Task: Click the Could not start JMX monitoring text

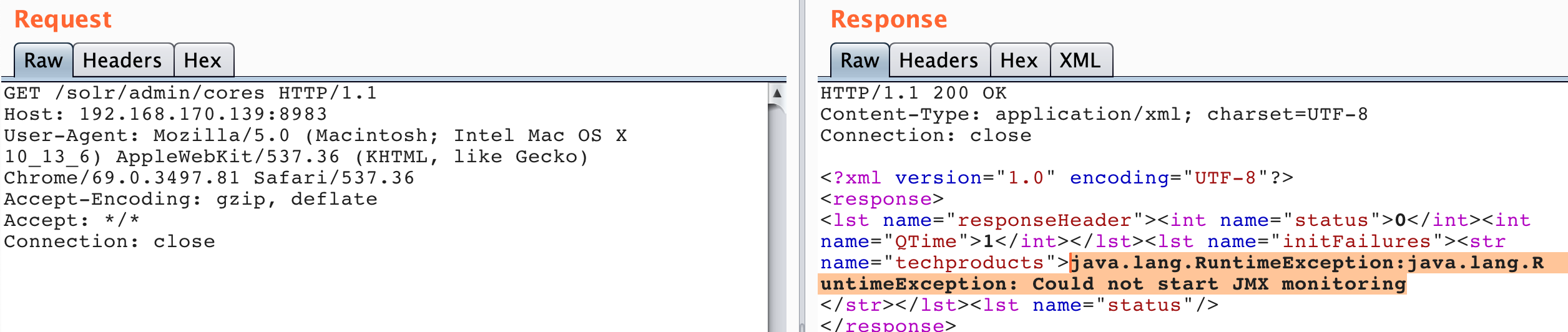Action: pyautogui.click(x=1219, y=284)
